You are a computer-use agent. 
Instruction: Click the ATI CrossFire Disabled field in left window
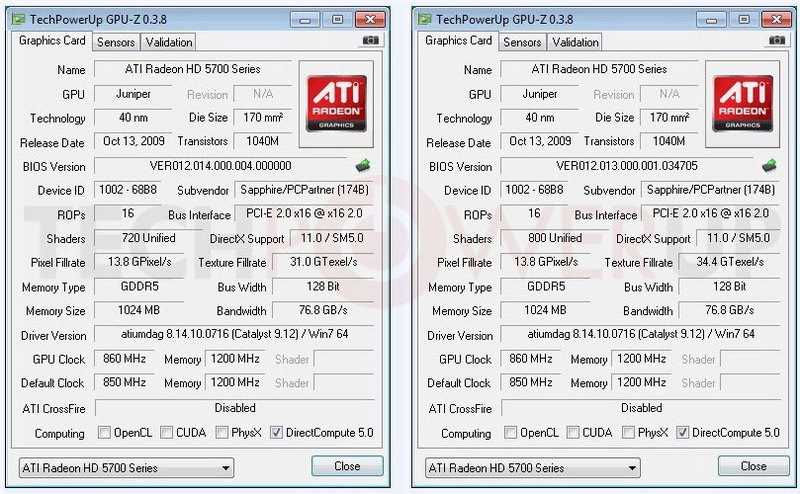[235, 408]
